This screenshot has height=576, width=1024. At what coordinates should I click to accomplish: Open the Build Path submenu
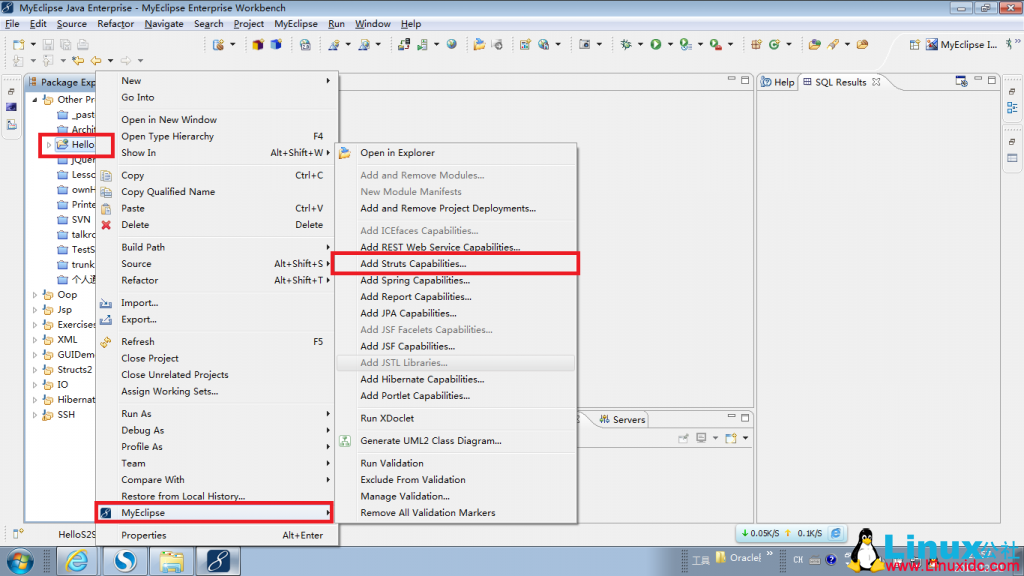tap(217, 248)
